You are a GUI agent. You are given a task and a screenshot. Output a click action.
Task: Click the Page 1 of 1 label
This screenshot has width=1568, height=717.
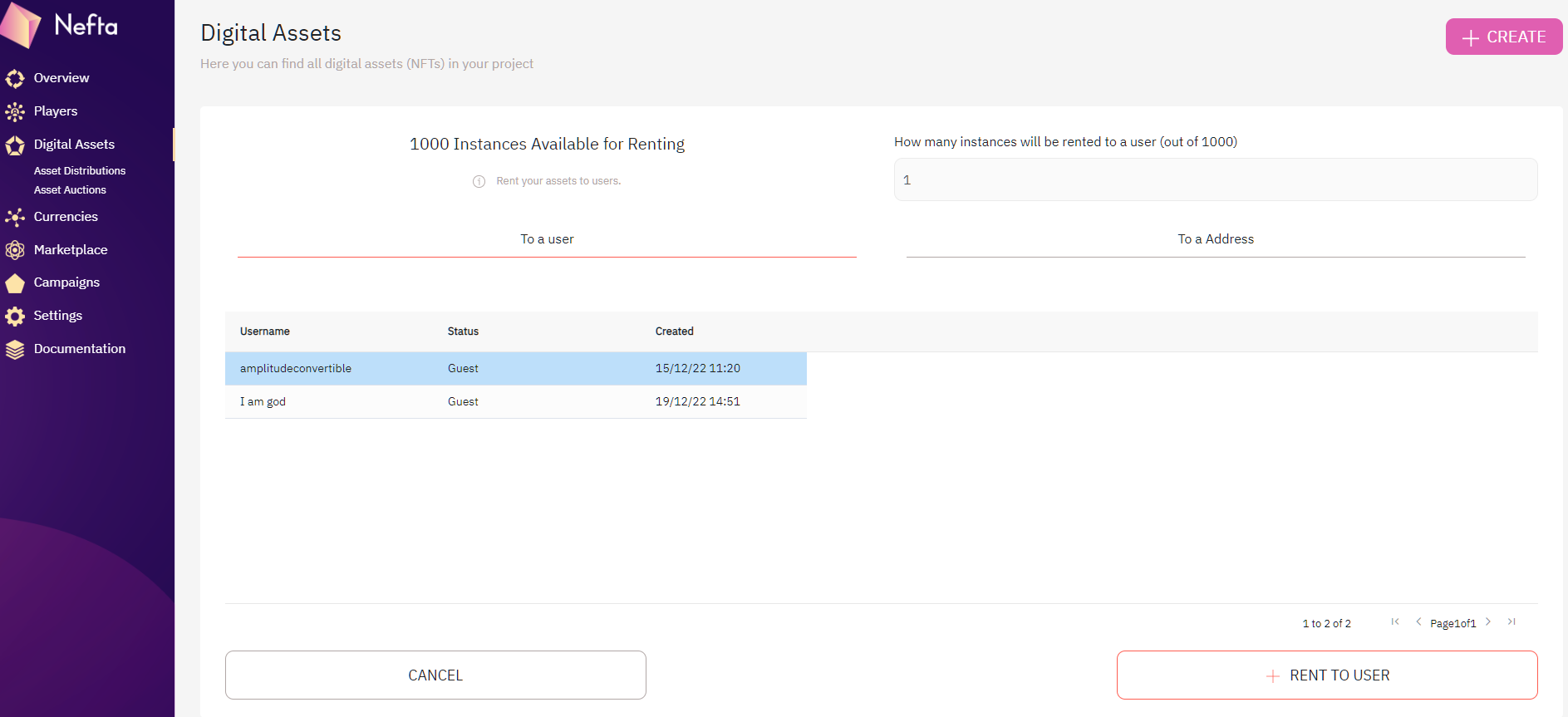[1452, 623]
